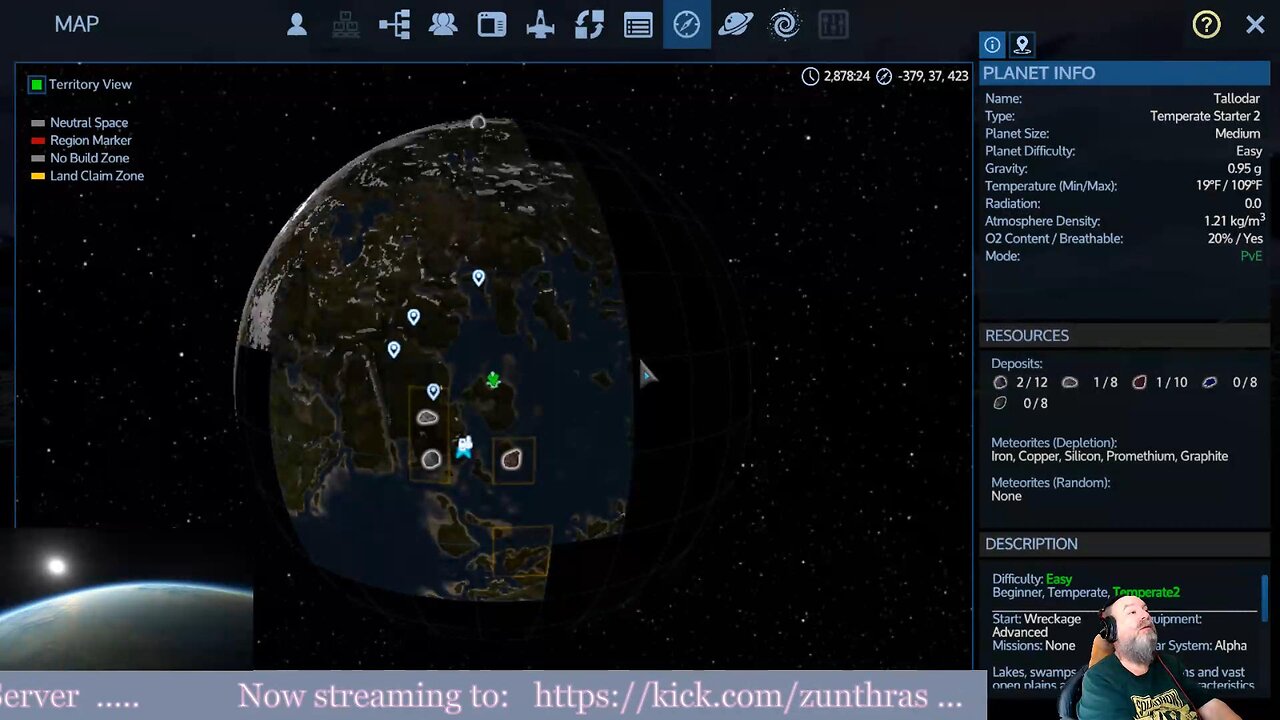Screen dimensions: 1280x720
Task: Click the blue 0/8 deposit resource icon
Action: tap(1209, 383)
